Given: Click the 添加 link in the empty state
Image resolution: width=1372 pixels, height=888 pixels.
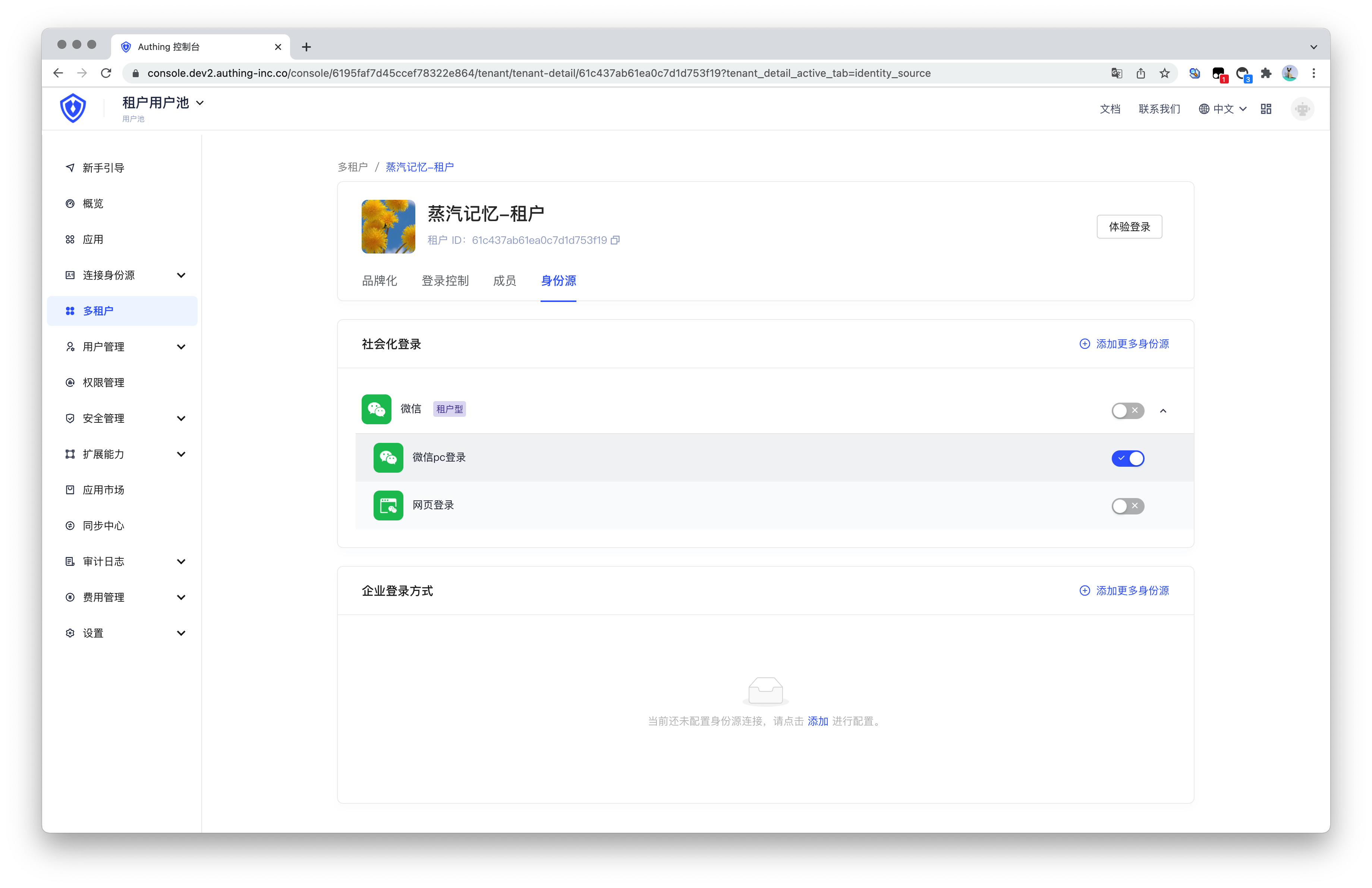Looking at the screenshot, I should [x=818, y=721].
